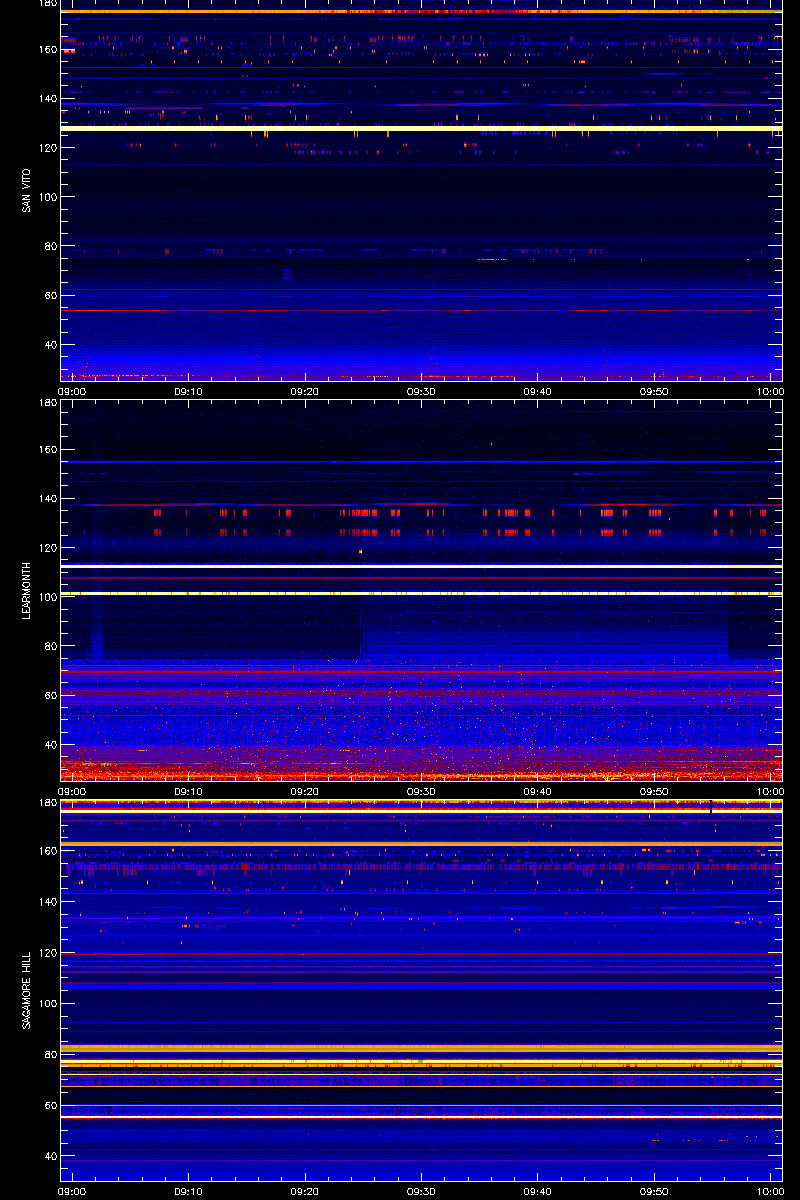
Task: Pick the 120 frequency tick on Sagamore Hill axis
Action: click(x=46, y=953)
